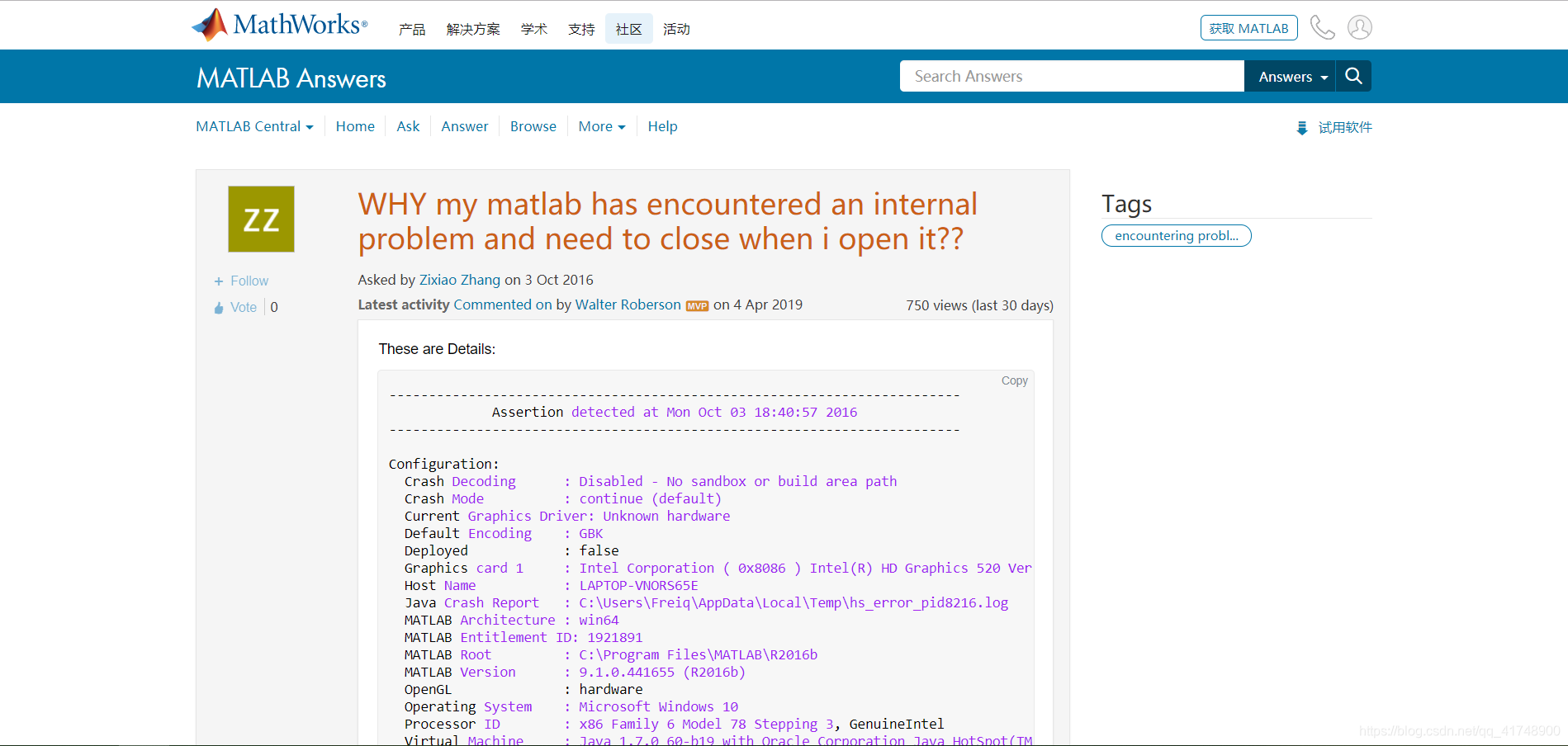Open the user account profile icon

point(1360,27)
